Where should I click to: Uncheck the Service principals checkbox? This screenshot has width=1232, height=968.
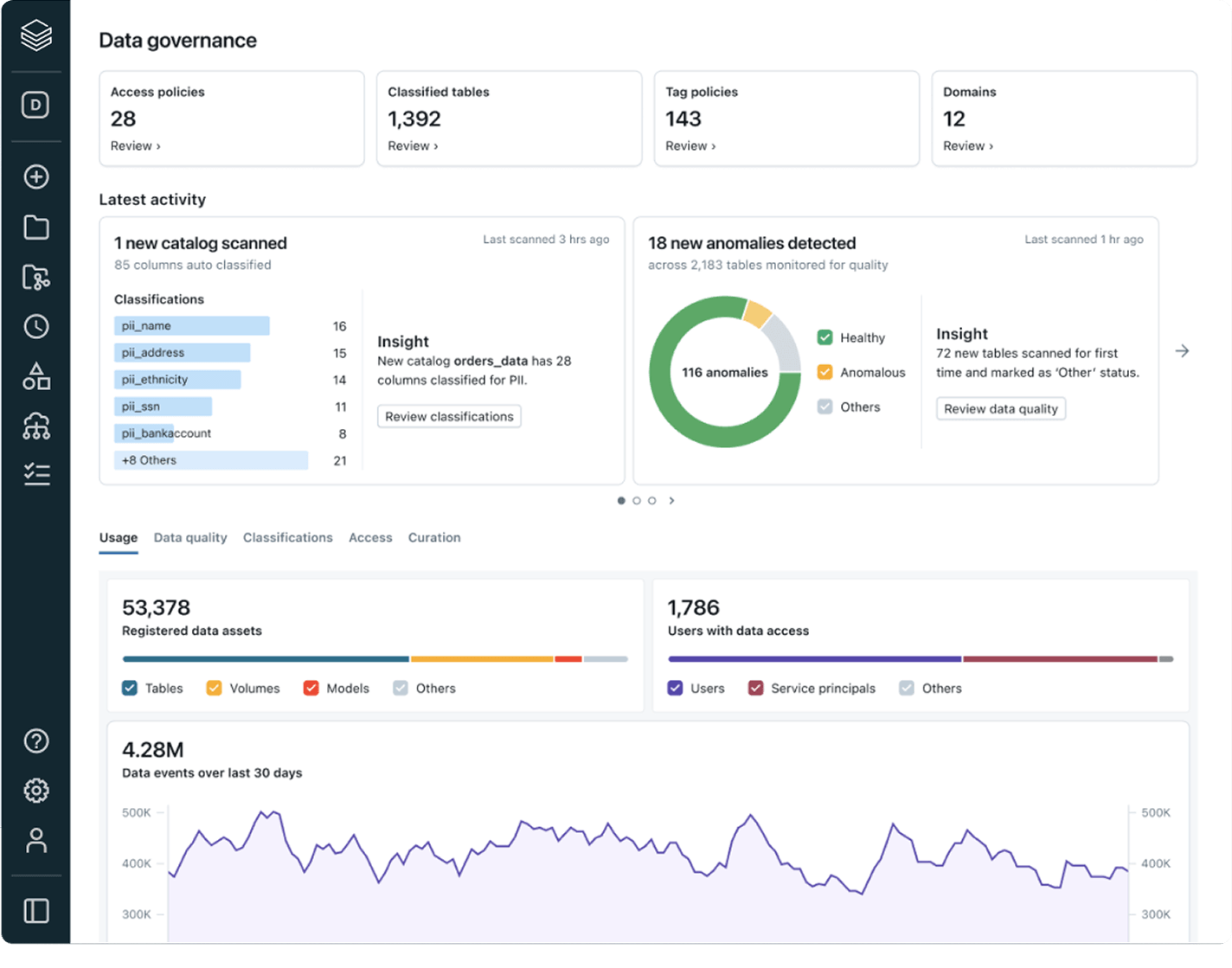755,689
